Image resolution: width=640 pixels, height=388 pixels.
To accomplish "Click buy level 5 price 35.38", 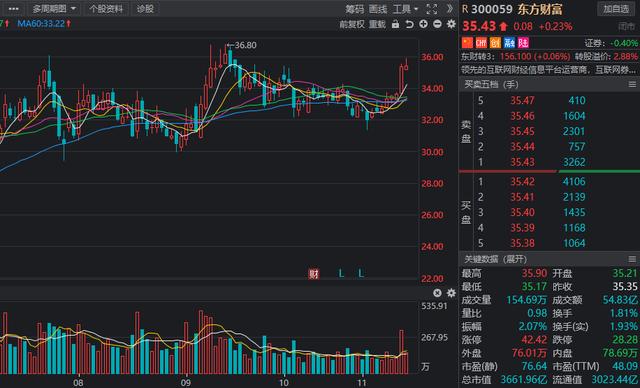I will [522, 243].
